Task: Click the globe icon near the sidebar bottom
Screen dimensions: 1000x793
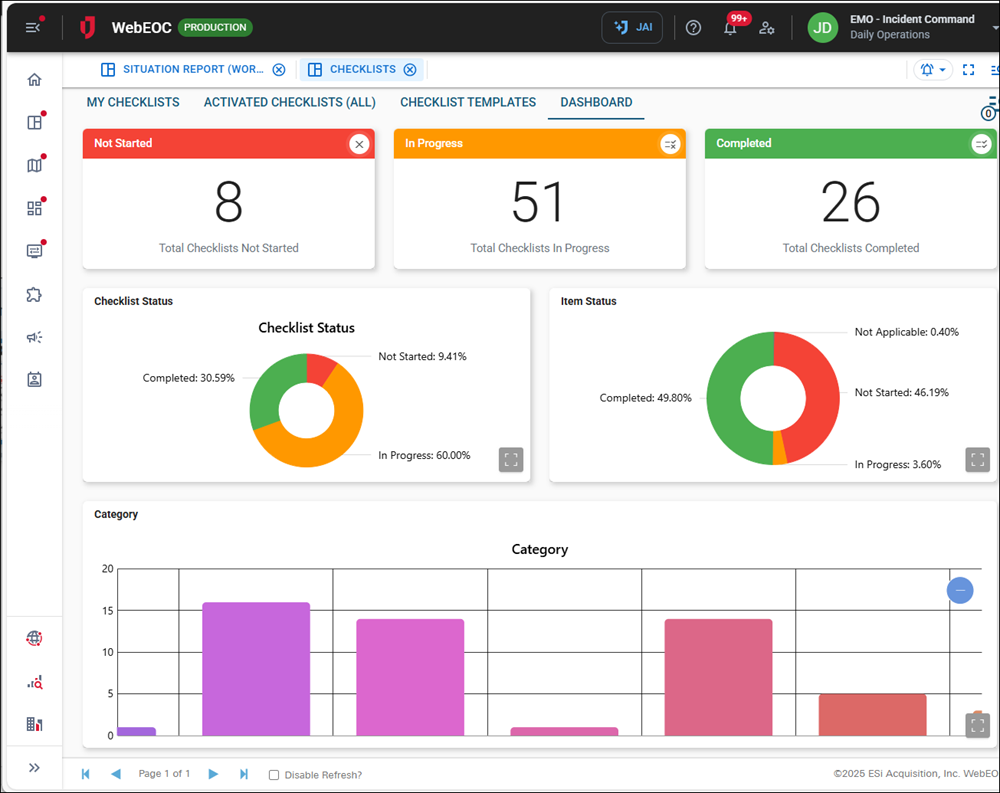Action: click(34, 638)
